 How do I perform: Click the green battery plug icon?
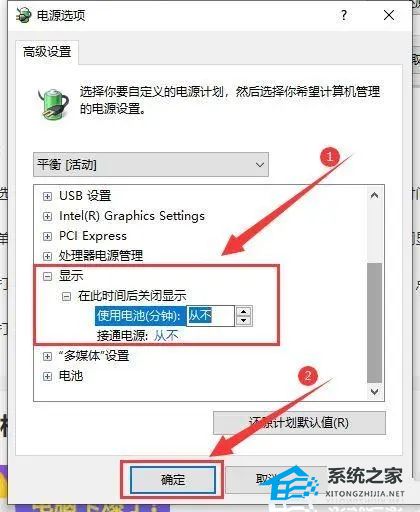[x=53, y=104]
